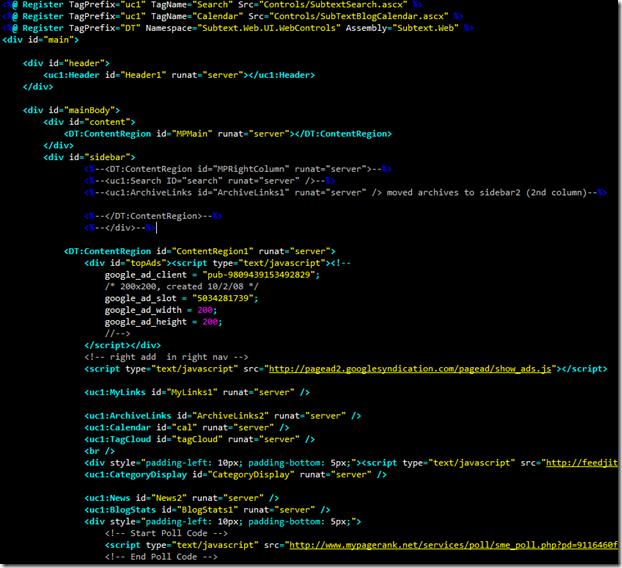The height and width of the screenshot is (568, 622).
Task: Click the DT:ContentRegion MPMain line
Action: (x=228, y=134)
